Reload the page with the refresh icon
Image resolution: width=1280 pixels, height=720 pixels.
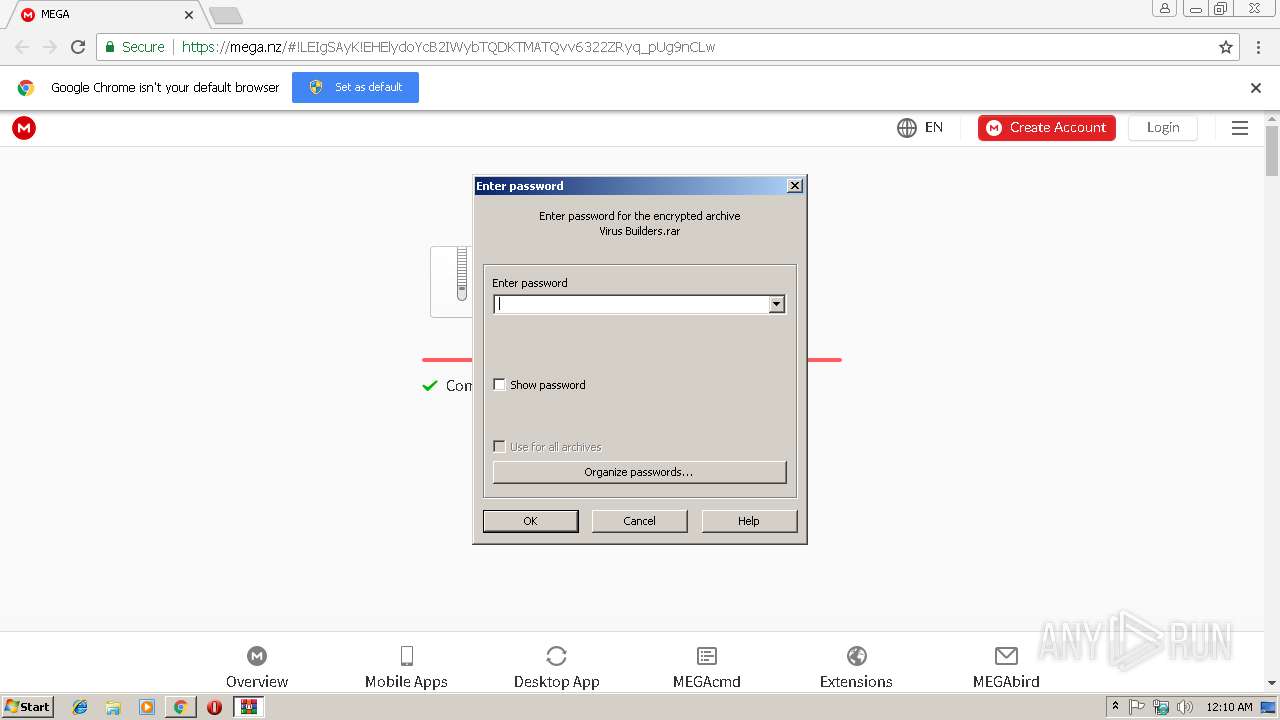pyautogui.click(x=78, y=47)
